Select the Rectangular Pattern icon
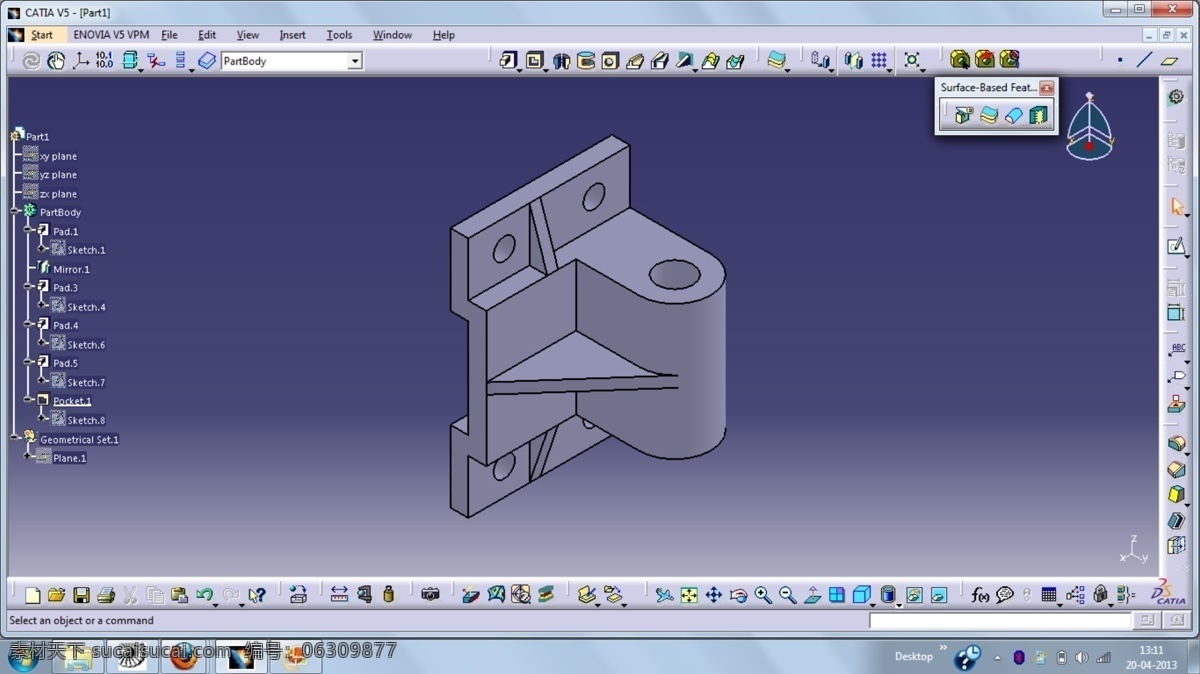 (878, 61)
